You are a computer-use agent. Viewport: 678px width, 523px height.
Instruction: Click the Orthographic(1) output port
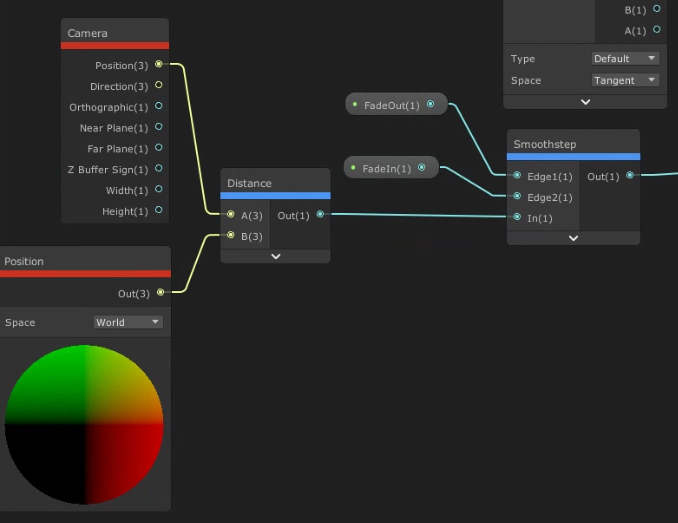159,105
